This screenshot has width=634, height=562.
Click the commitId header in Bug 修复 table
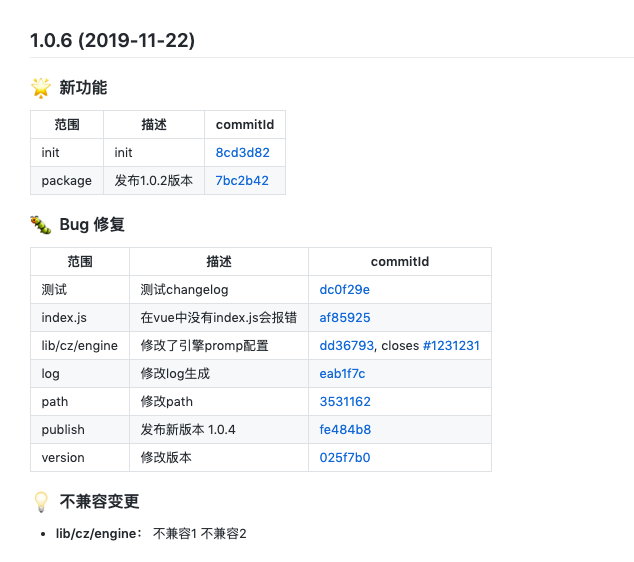400,262
